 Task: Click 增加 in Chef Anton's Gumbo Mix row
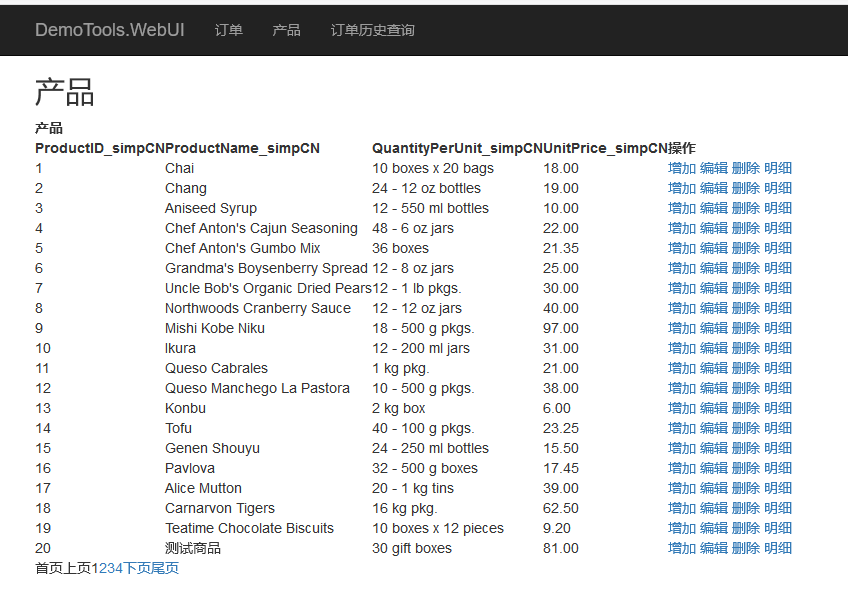click(x=682, y=248)
